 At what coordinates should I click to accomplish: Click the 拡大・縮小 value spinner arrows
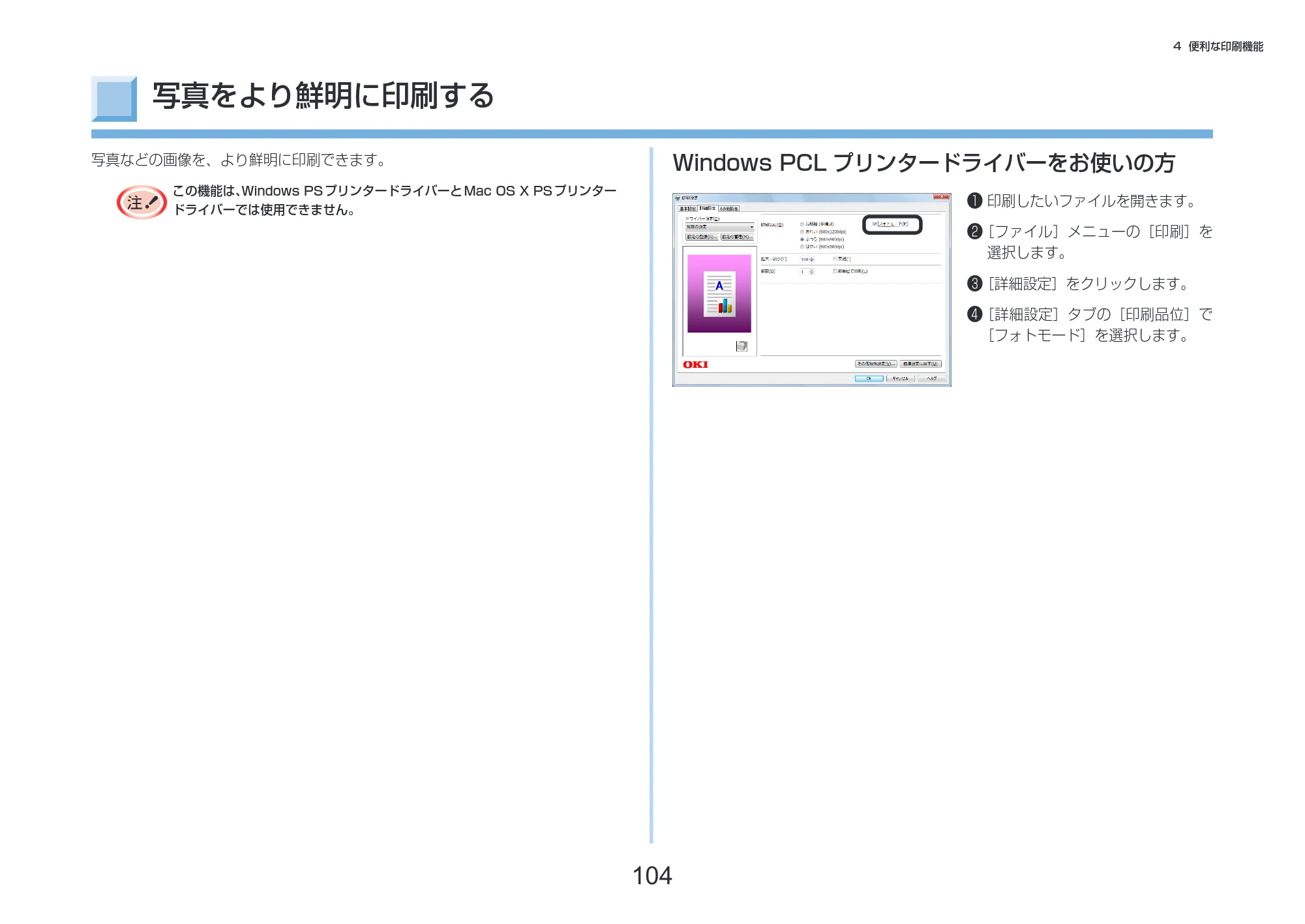tap(811, 260)
